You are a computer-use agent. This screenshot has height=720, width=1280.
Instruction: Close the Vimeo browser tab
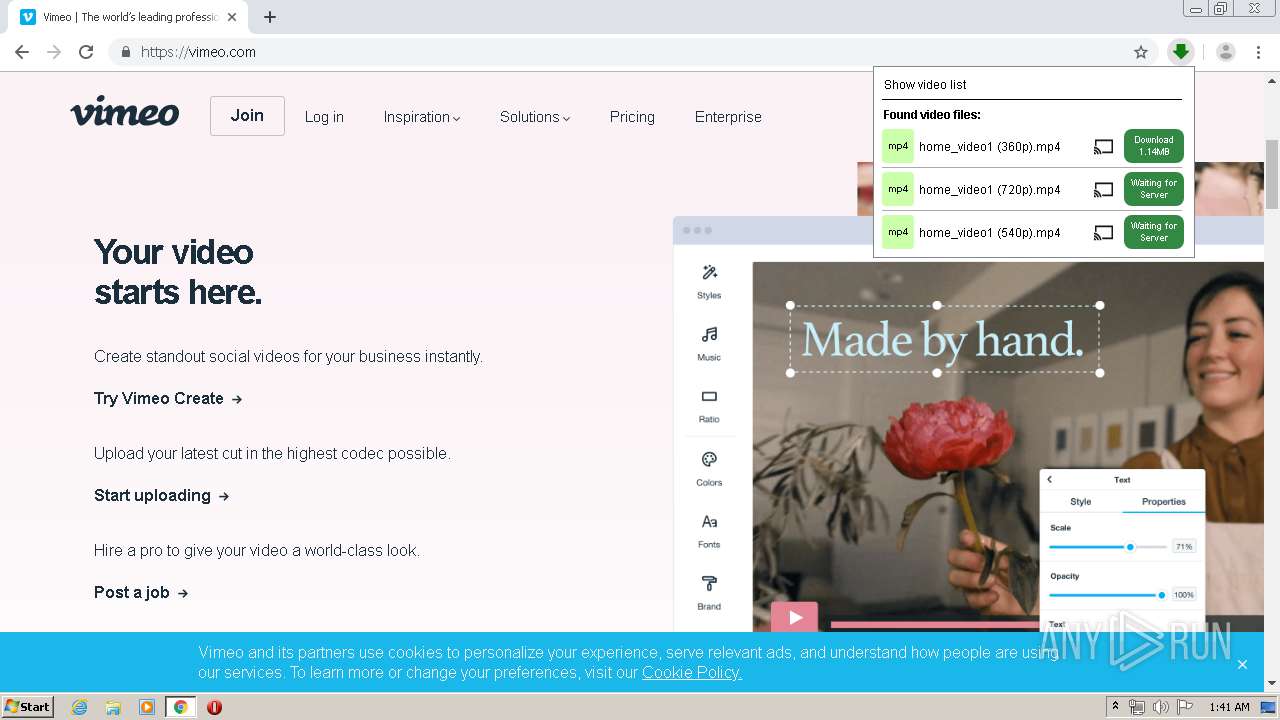click(232, 17)
